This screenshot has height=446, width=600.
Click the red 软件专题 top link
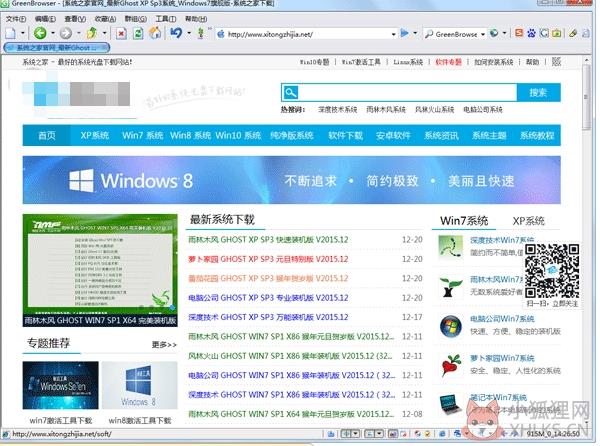pyautogui.click(x=448, y=62)
